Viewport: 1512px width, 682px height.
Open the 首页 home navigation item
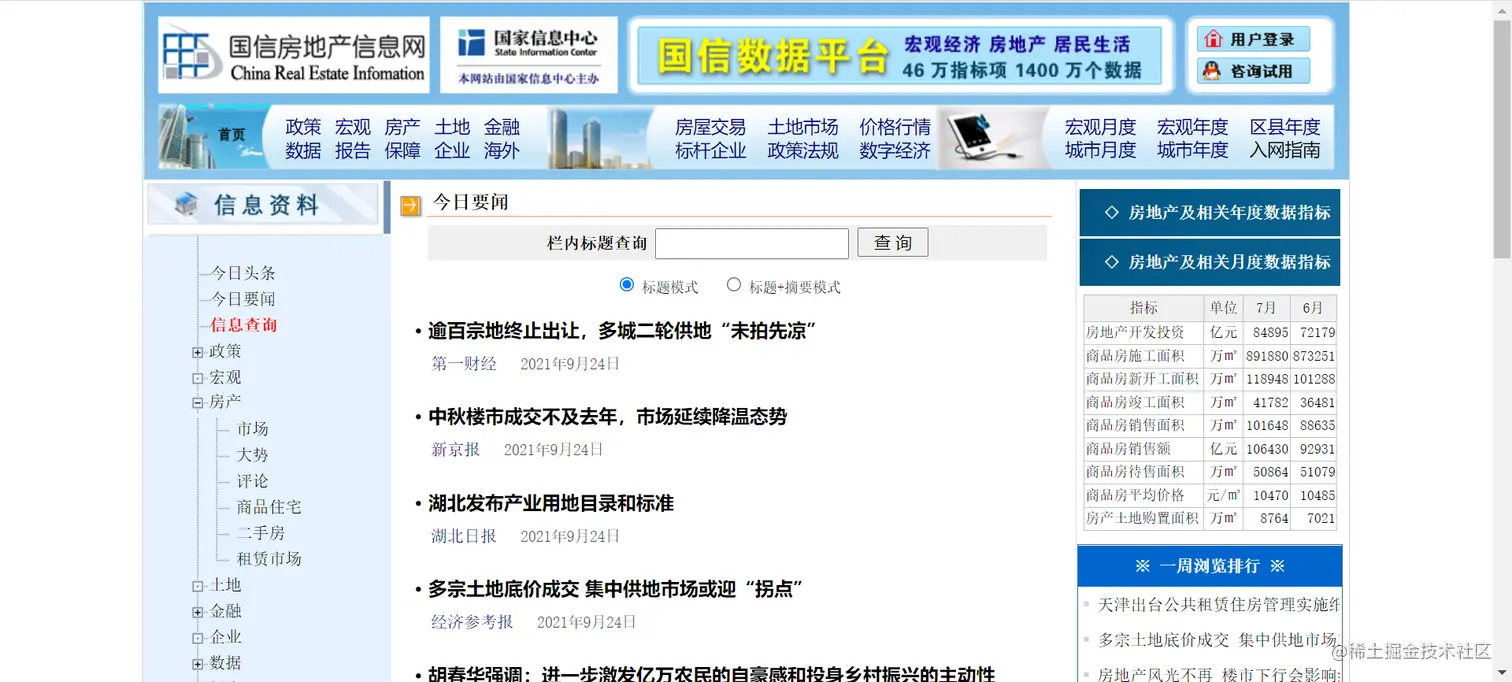click(231, 134)
